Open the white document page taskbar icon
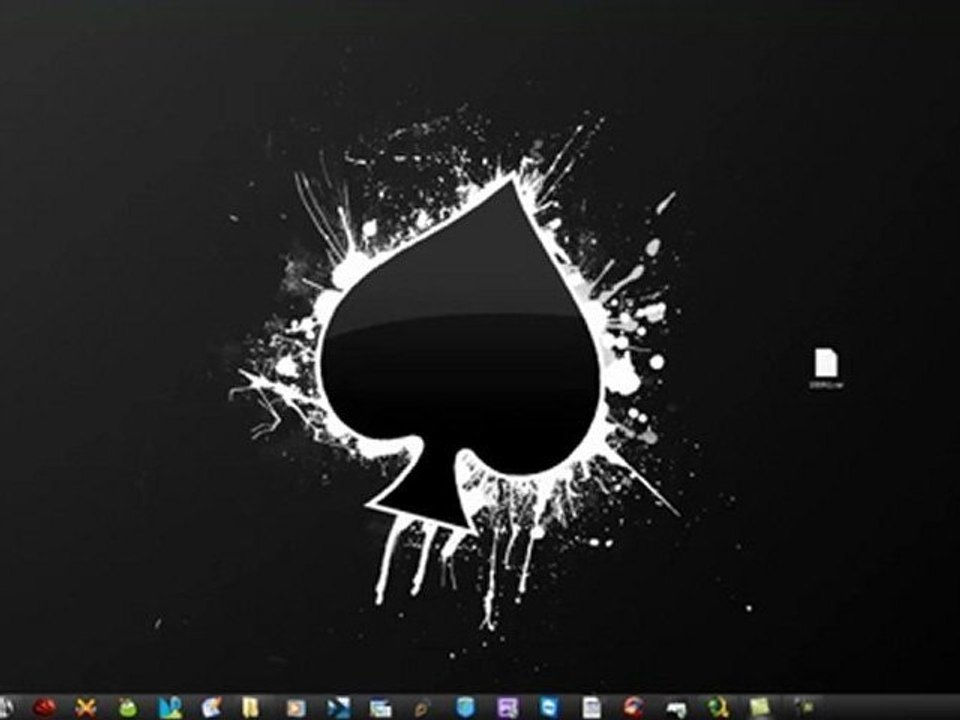This screenshot has width=960, height=720. click(591, 708)
